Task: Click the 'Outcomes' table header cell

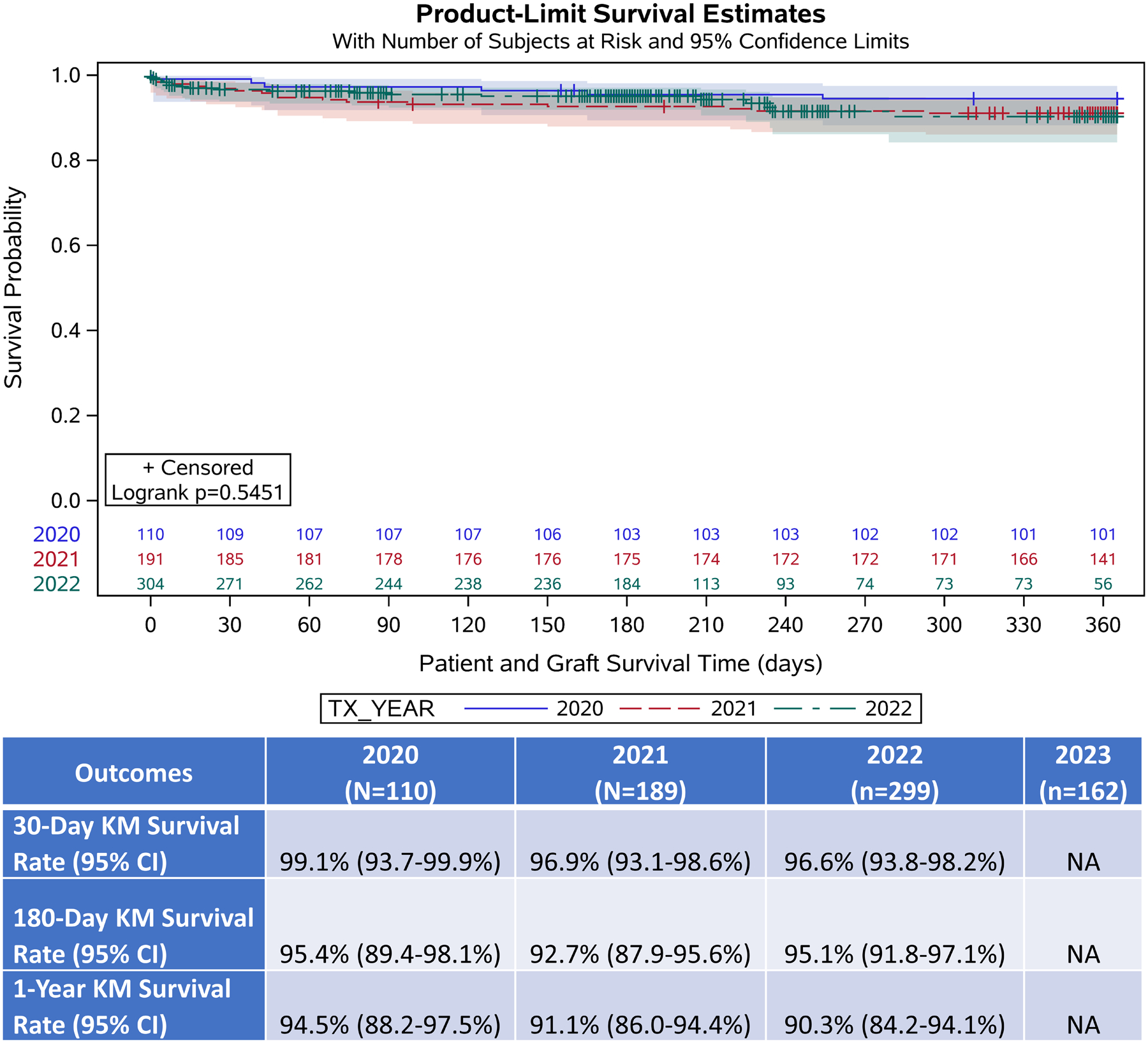Action: tap(133, 772)
